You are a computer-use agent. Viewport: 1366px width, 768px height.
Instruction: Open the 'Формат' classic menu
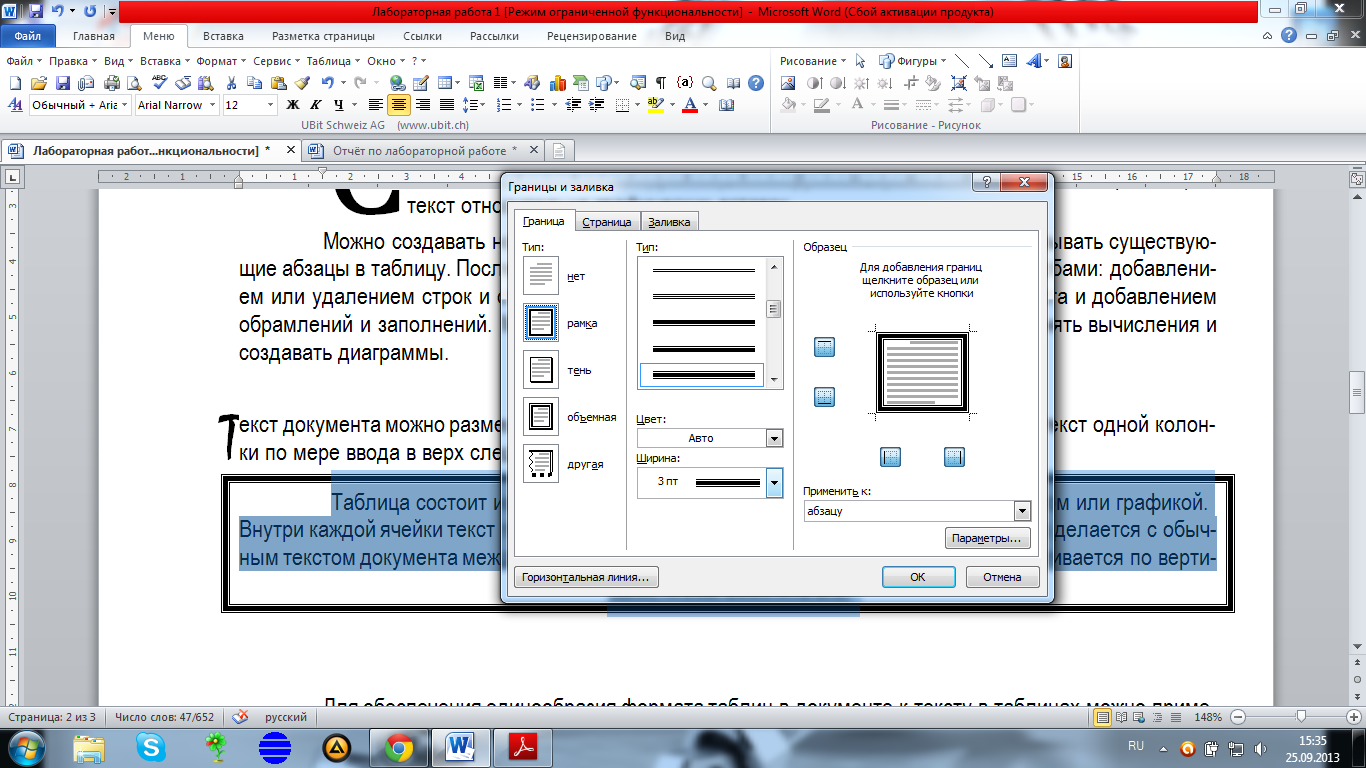coord(221,61)
